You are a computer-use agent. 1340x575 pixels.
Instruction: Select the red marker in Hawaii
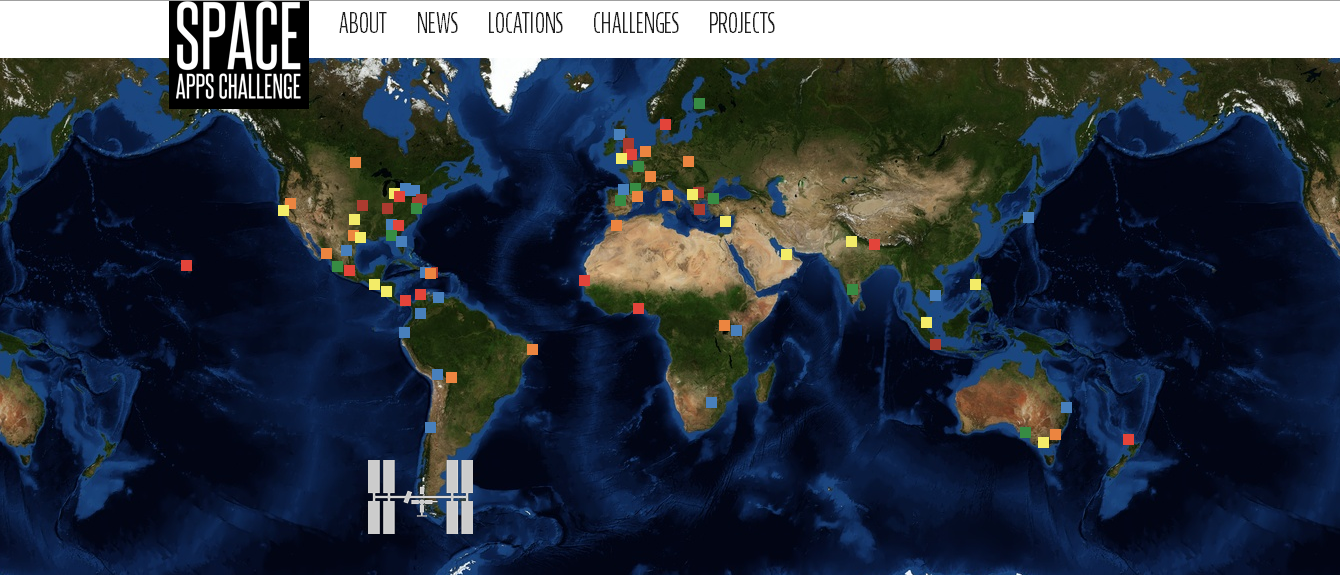(x=186, y=265)
